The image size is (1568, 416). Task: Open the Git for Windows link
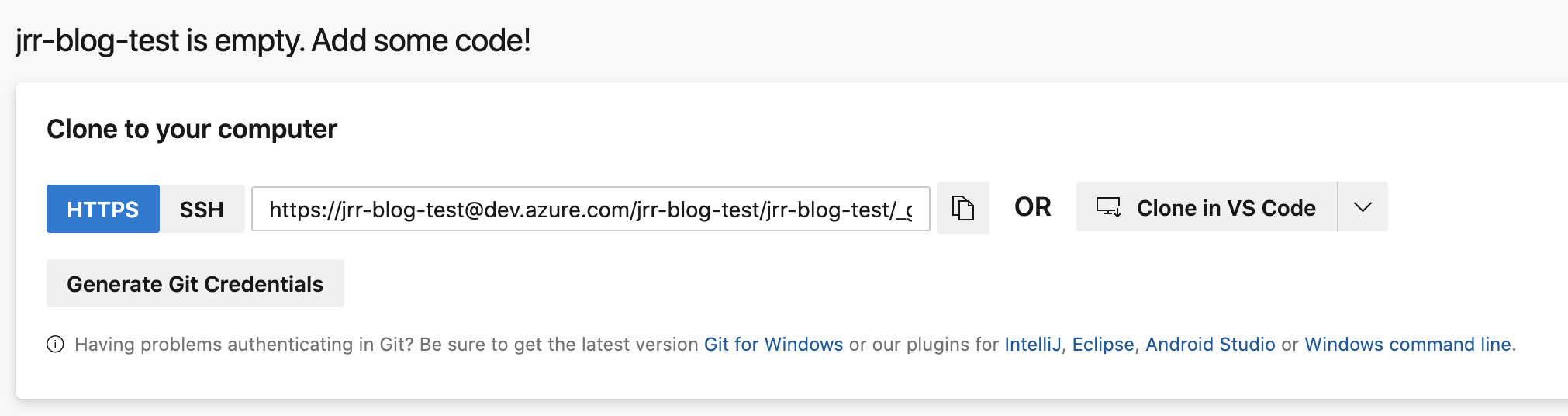[x=773, y=345]
